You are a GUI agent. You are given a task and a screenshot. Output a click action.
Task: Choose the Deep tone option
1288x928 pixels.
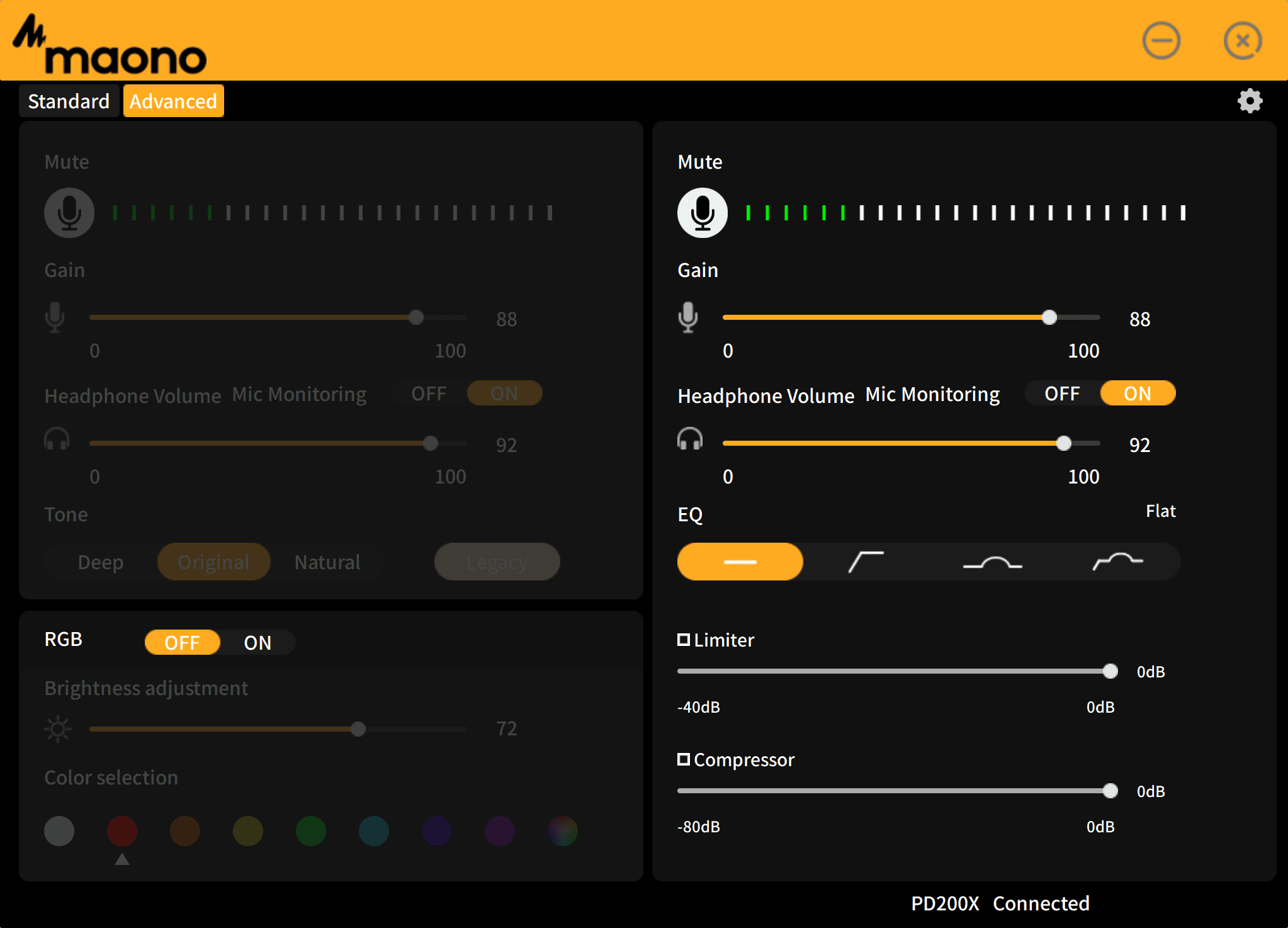click(101, 562)
